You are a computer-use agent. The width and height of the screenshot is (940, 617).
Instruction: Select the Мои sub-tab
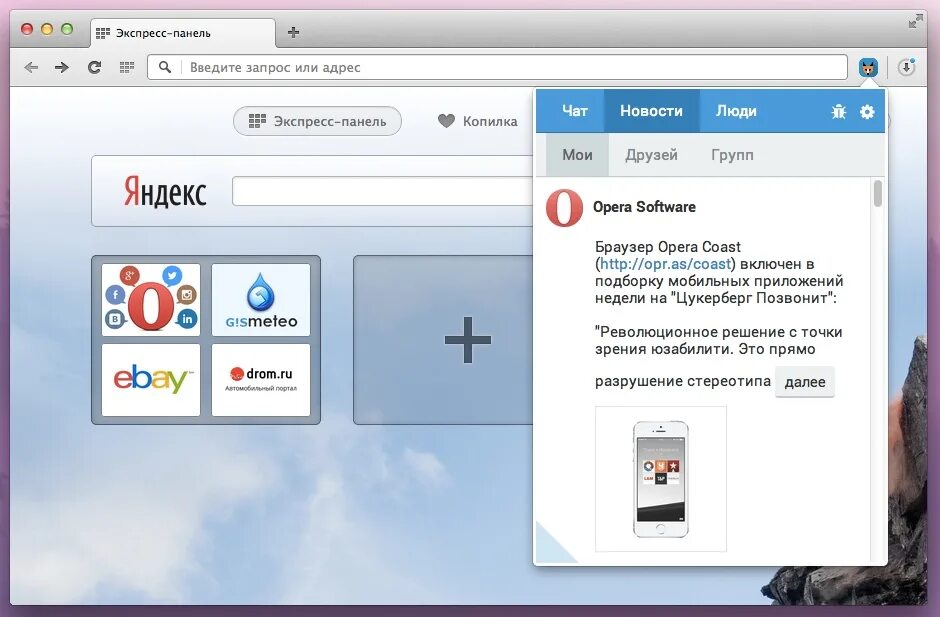coord(577,155)
